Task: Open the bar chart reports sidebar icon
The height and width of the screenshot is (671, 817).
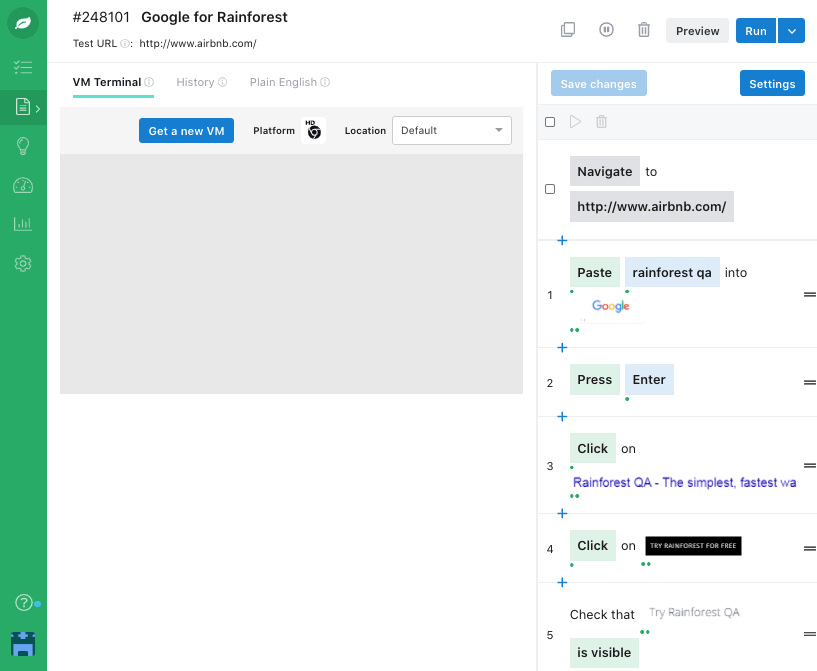Action: pyautogui.click(x=23, y=224)
